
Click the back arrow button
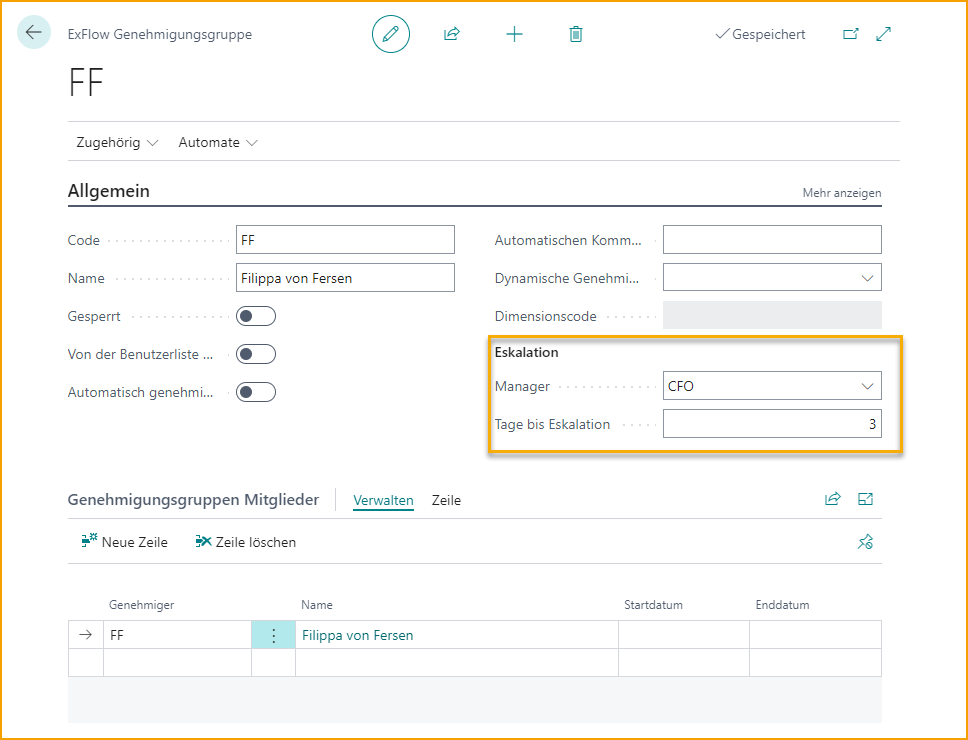tap(34, 33)
